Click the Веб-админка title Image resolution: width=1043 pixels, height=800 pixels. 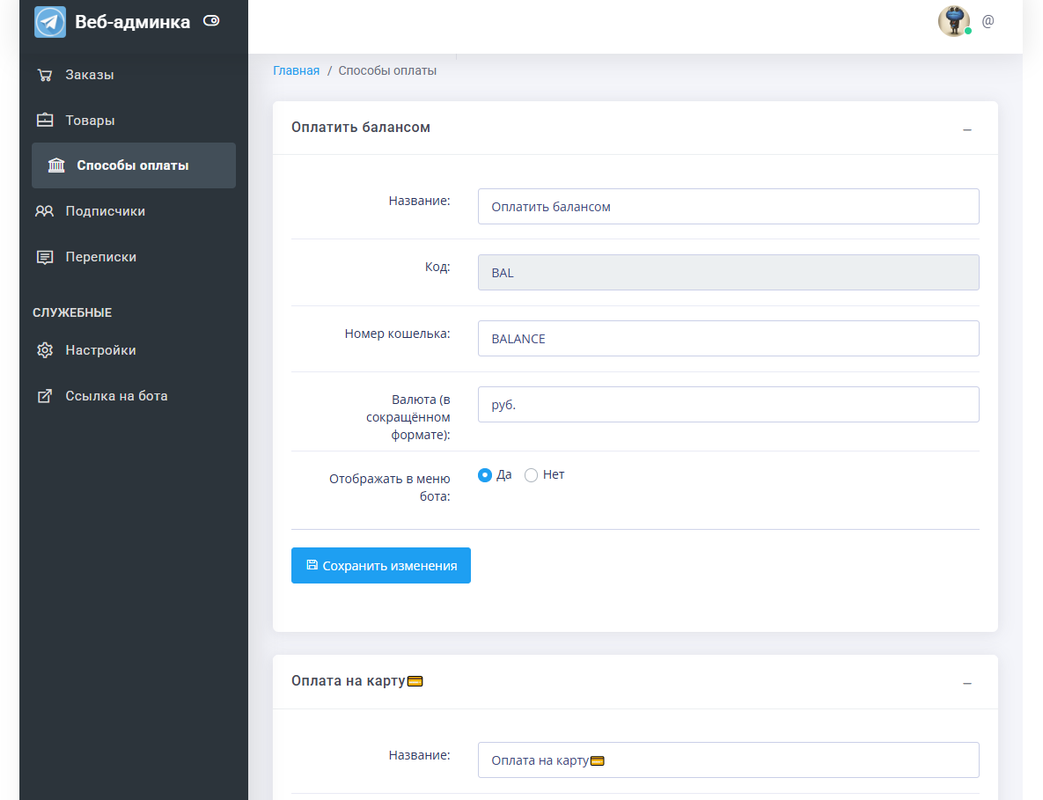(132, 22)
